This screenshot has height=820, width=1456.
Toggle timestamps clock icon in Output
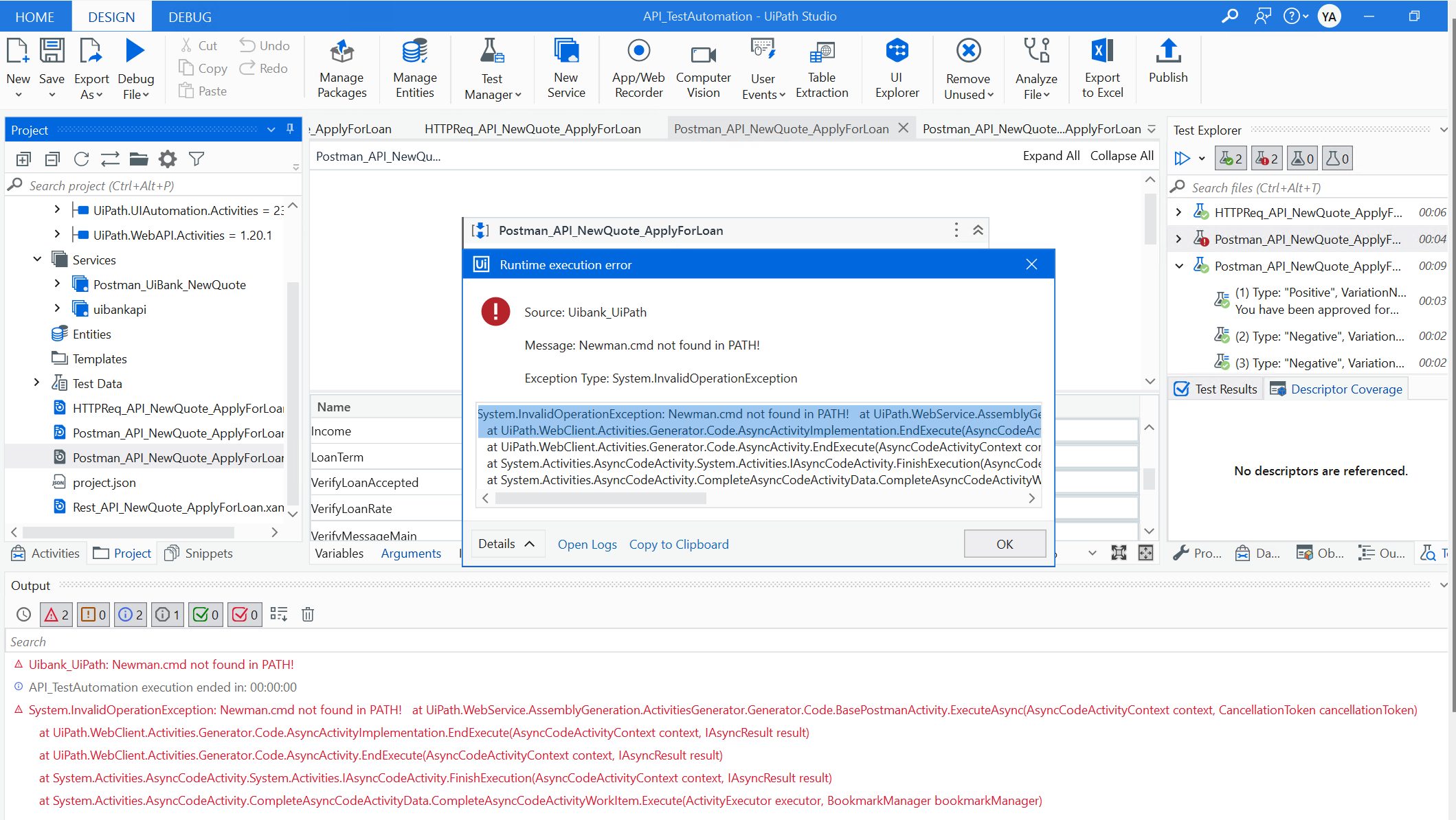click(x=23, y=615)
